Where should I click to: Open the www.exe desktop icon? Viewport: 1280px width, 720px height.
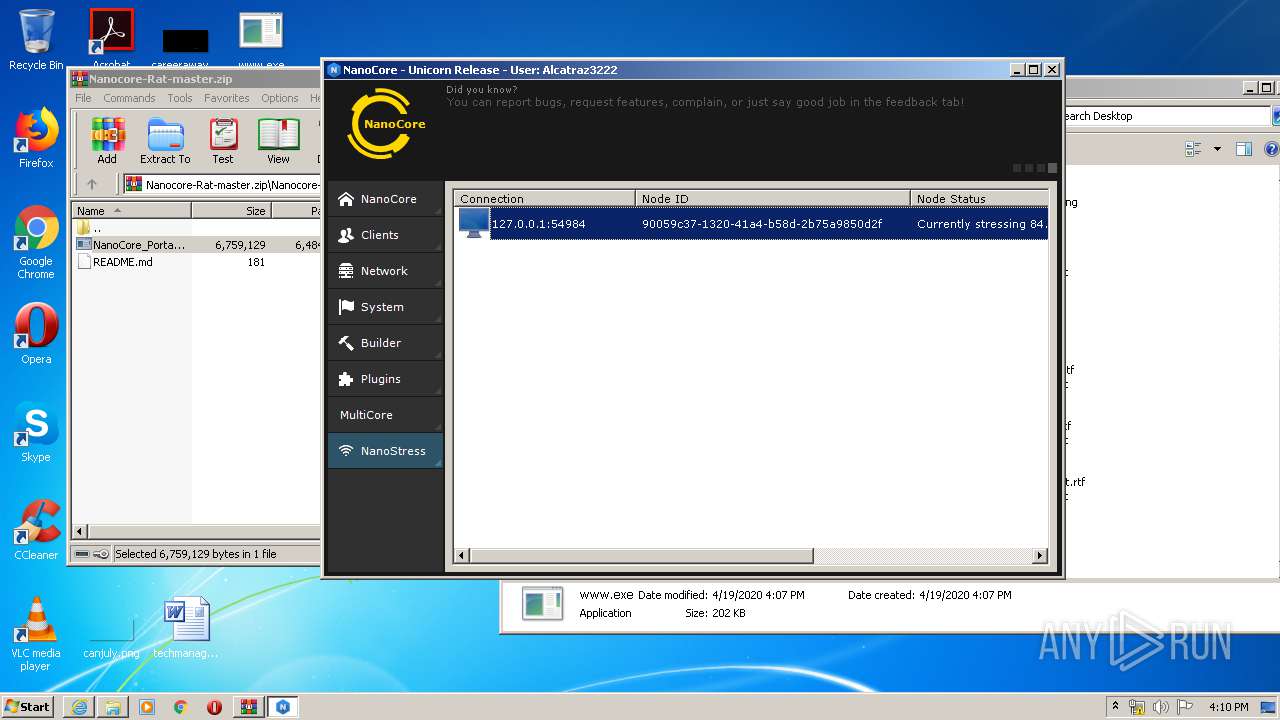261,40
